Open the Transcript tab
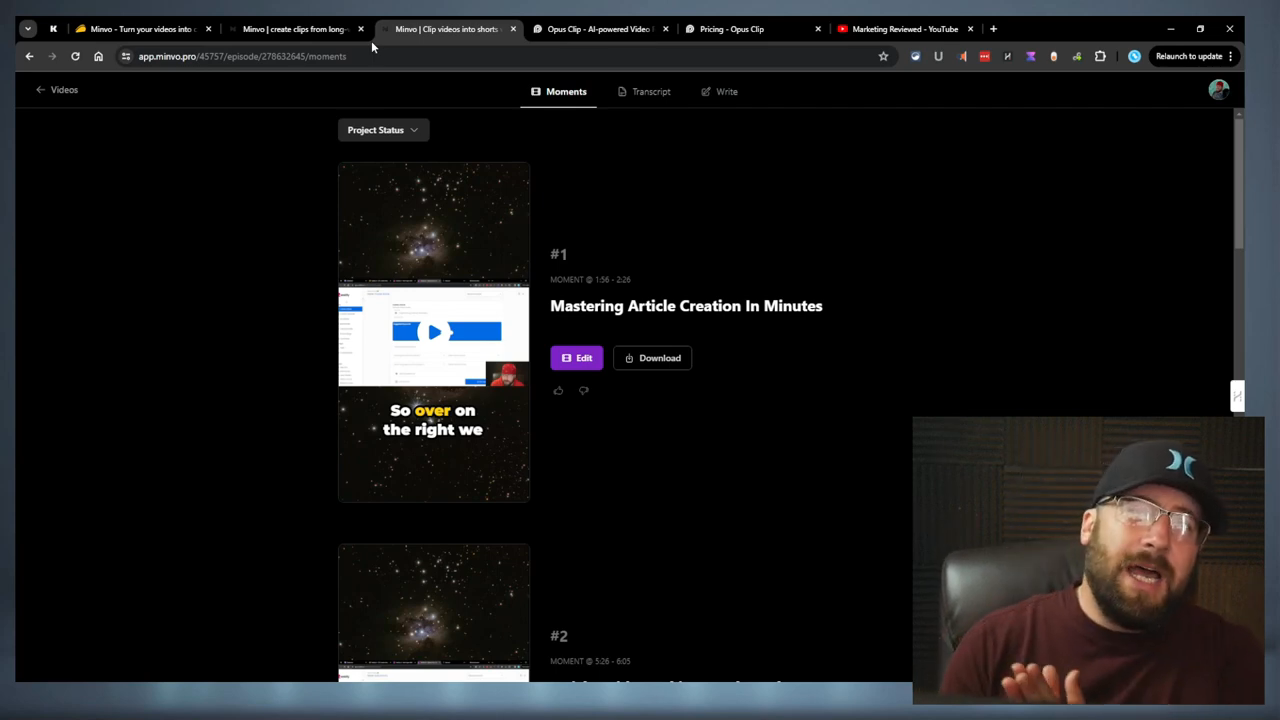Screen dimensions: 1280x720 [x=644, y=92]
